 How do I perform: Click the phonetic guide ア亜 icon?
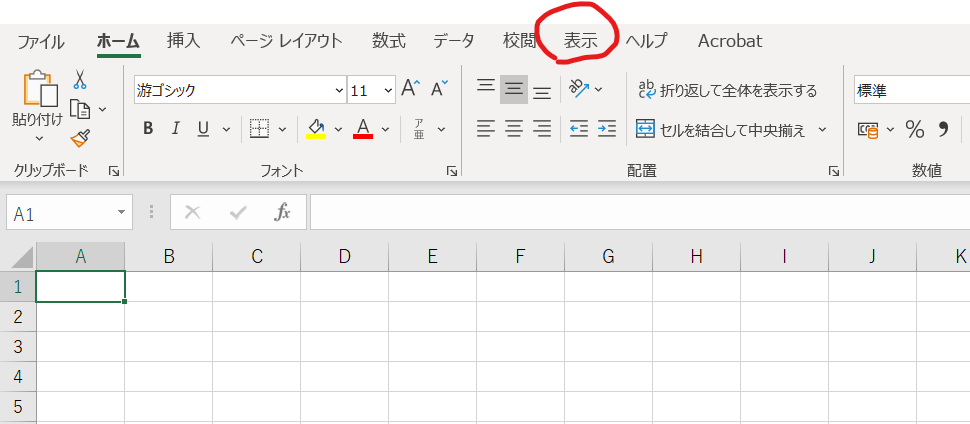[419, 129]
